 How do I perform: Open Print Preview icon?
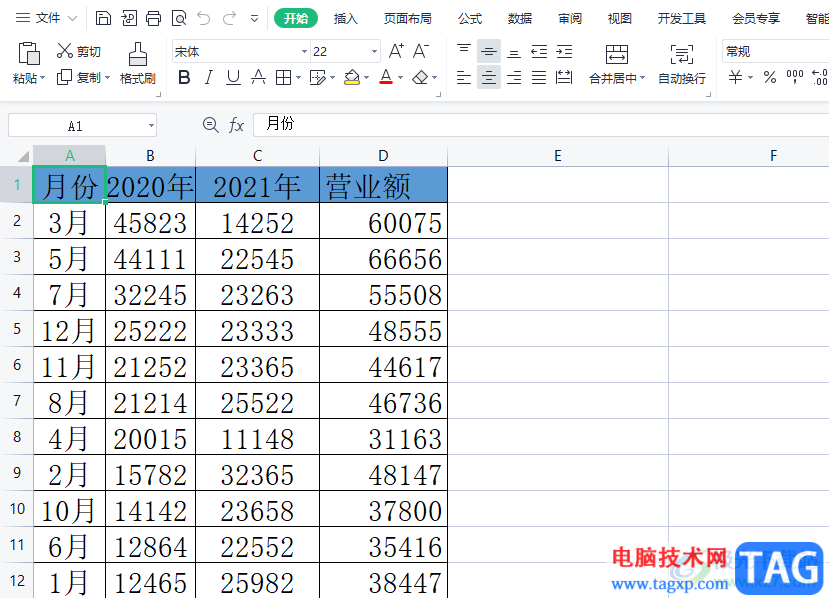click(x=179, y=19)
